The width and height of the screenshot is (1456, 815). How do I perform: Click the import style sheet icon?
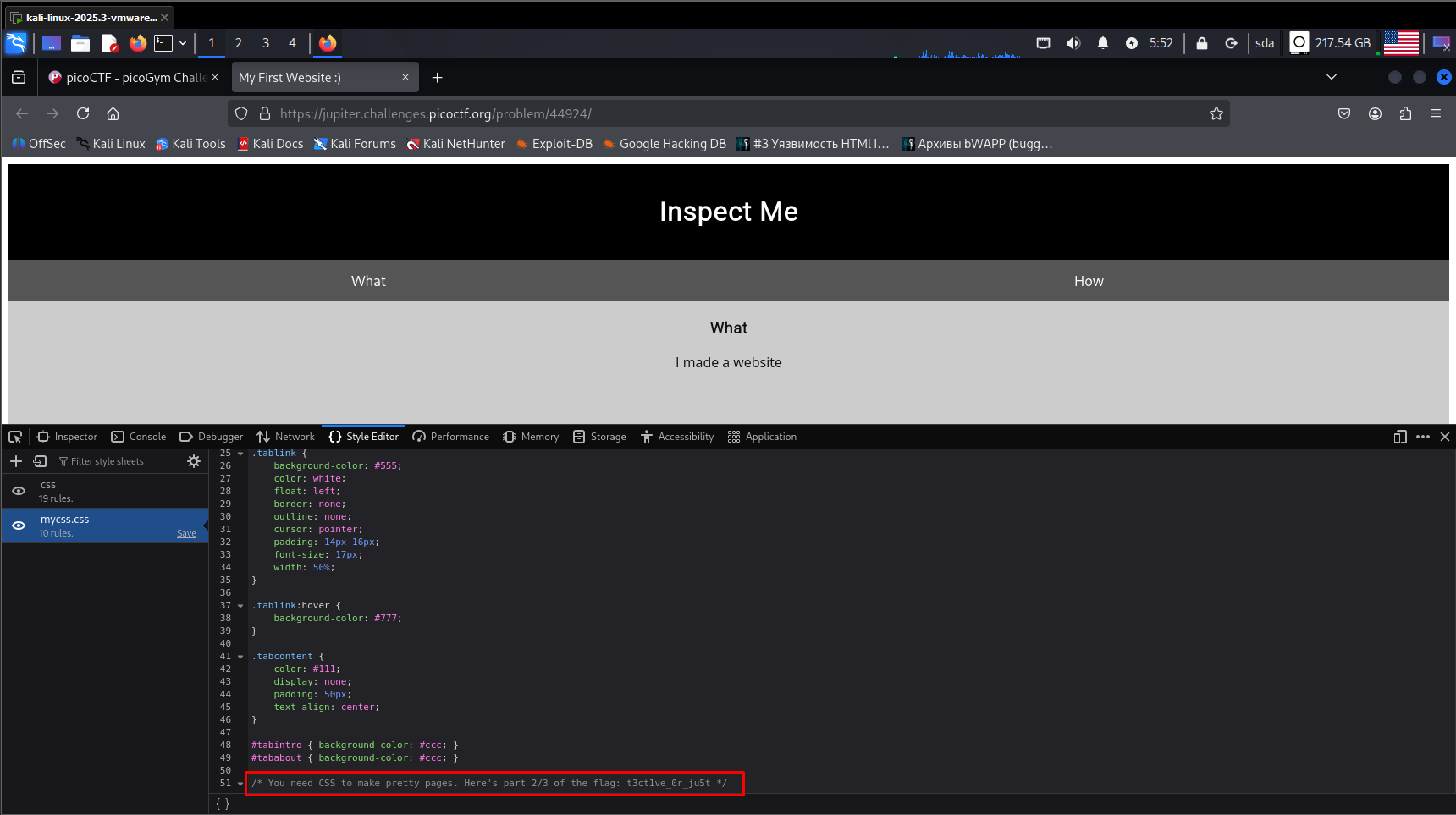pyautogui.click(x=40, y=461)
